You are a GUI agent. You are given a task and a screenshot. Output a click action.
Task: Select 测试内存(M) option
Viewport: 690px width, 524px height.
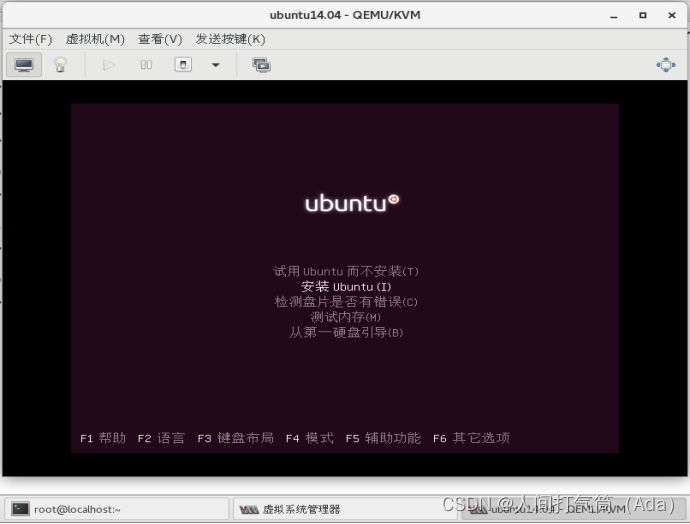pyautogui.click(x=346, y=317)
